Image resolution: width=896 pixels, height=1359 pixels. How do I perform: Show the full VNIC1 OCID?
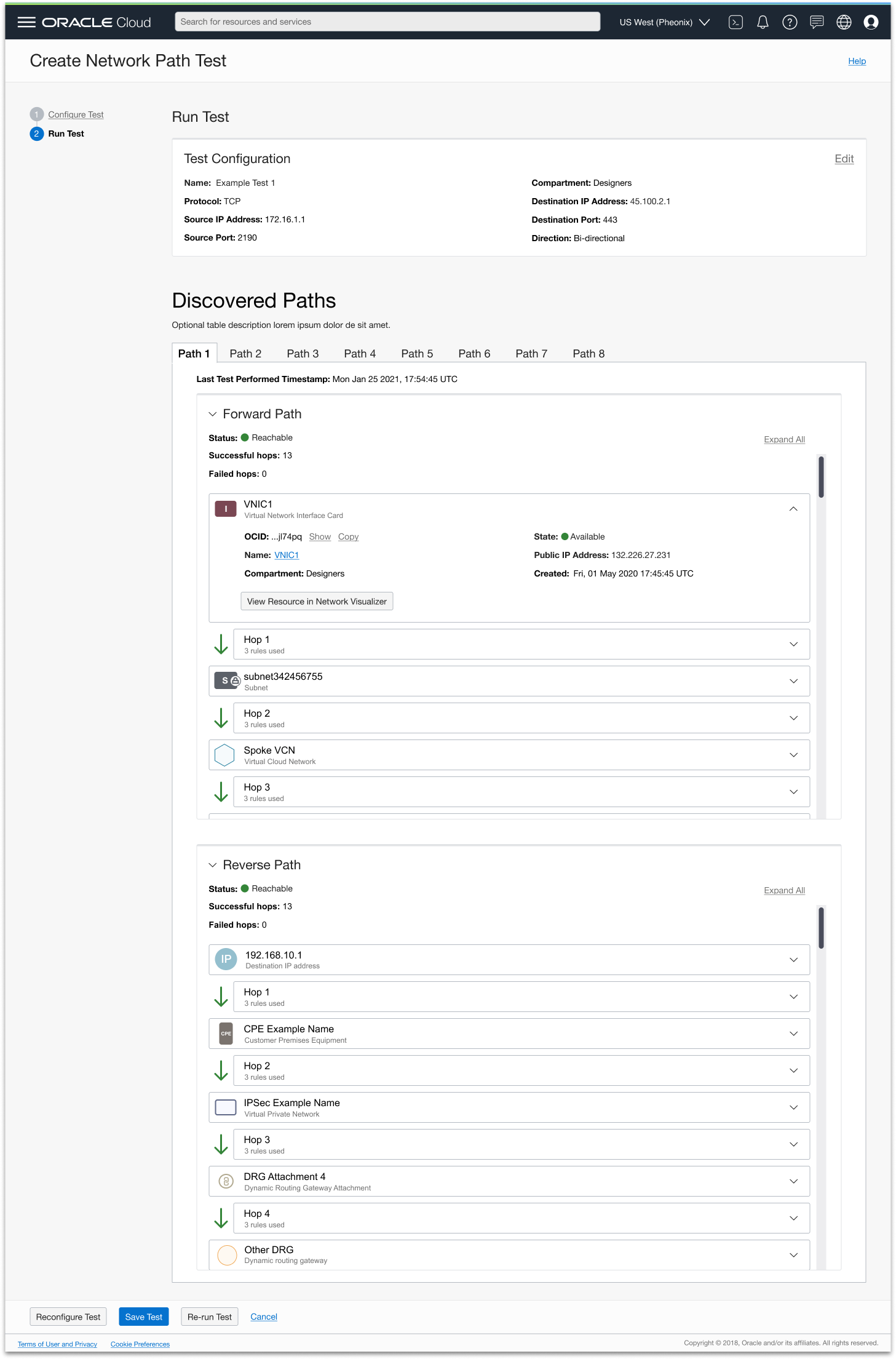[x=320, y=536]
